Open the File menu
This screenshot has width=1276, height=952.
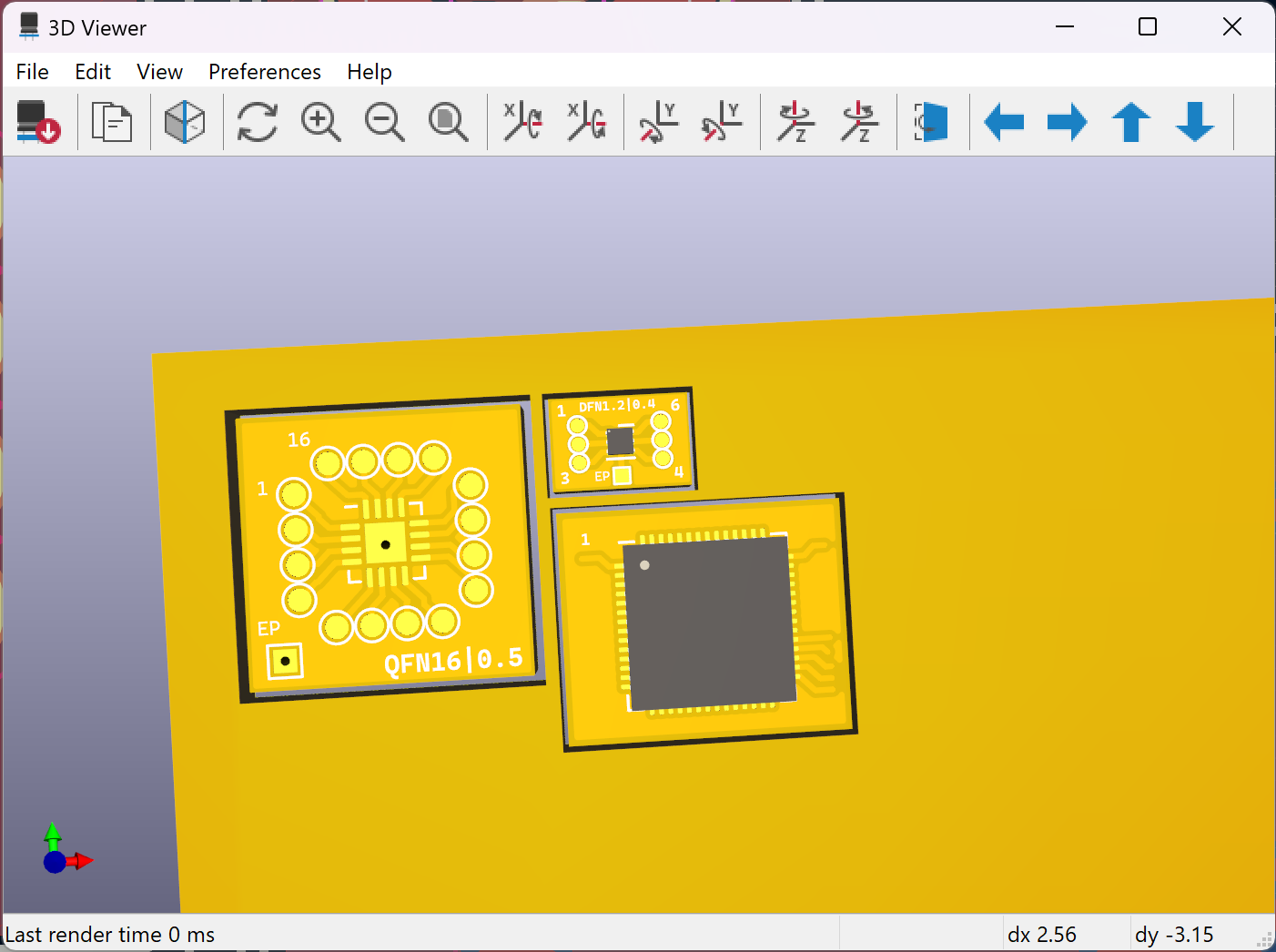(33, 72)
